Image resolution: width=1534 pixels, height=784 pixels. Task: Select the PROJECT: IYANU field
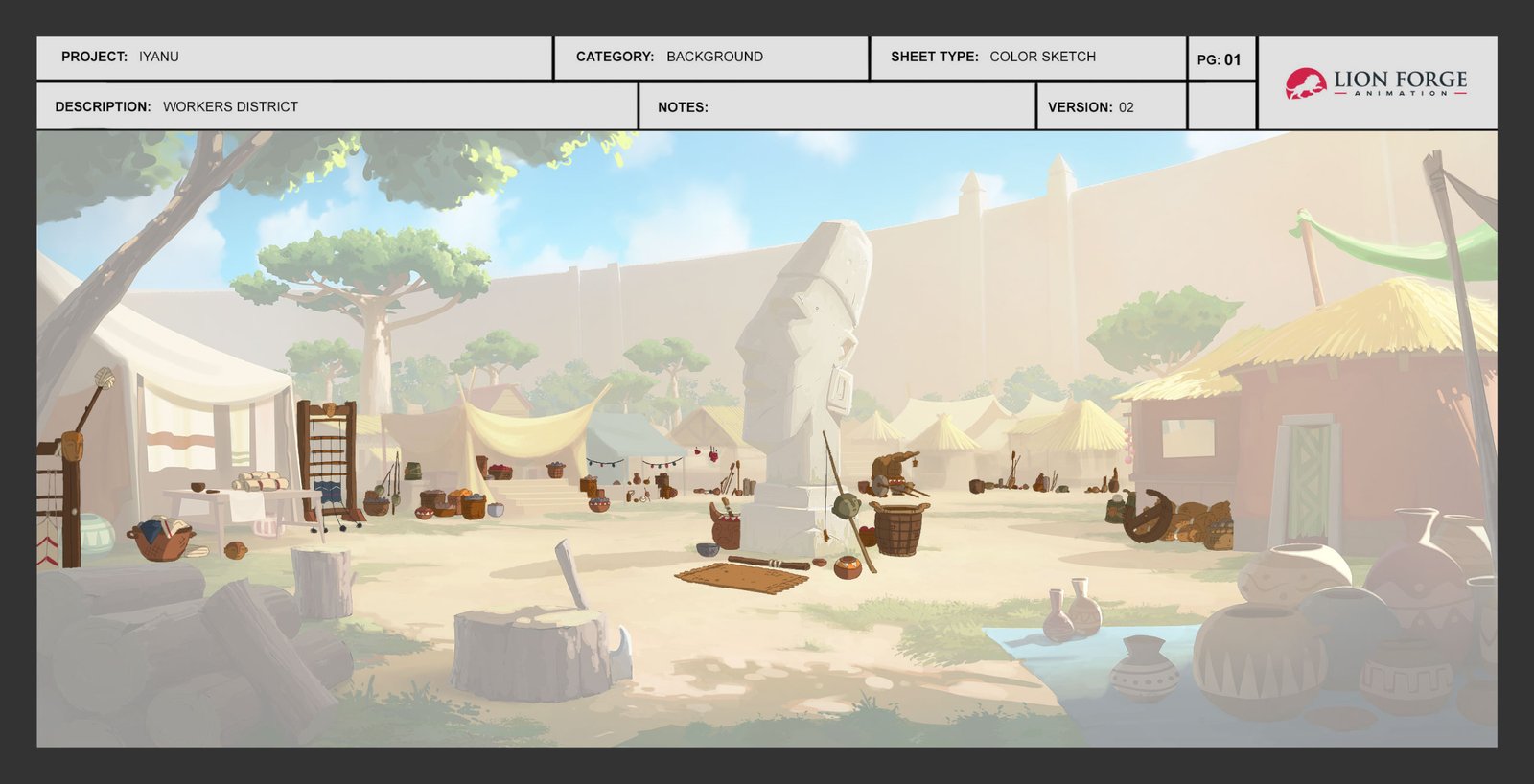(x=294, y=58)
